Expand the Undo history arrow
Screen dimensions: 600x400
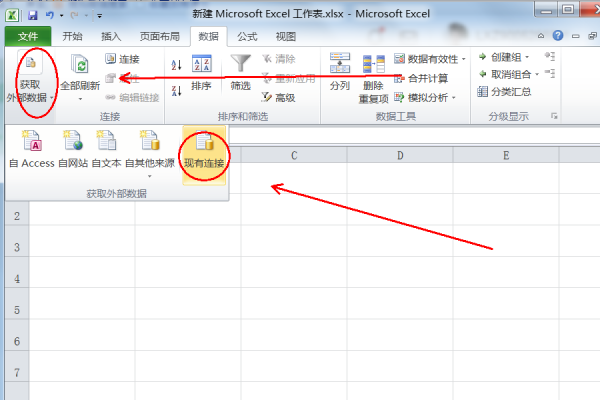62,16
